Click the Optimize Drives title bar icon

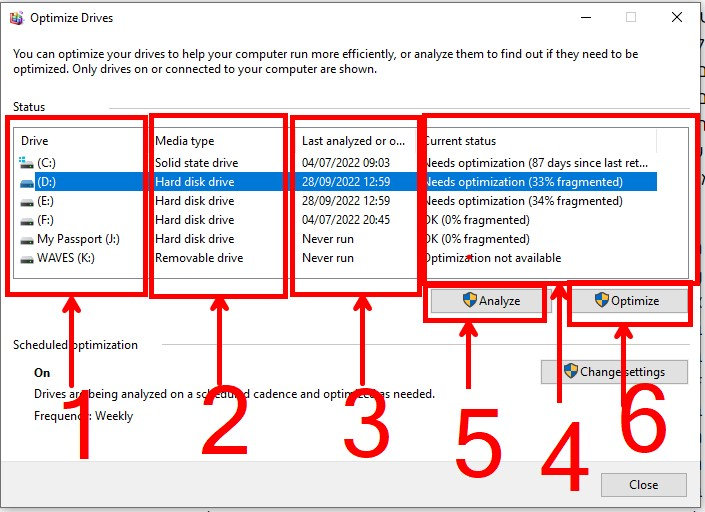[17, 18]
